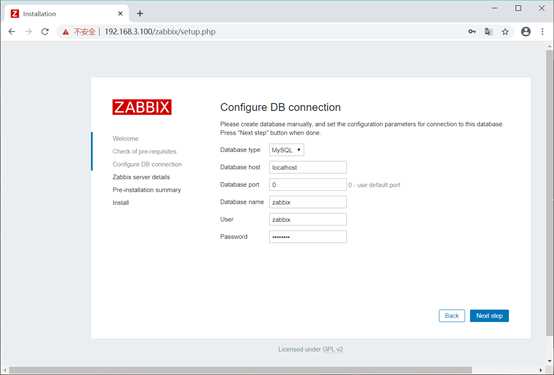Select Welcome step in sidebar

(125, 139)
